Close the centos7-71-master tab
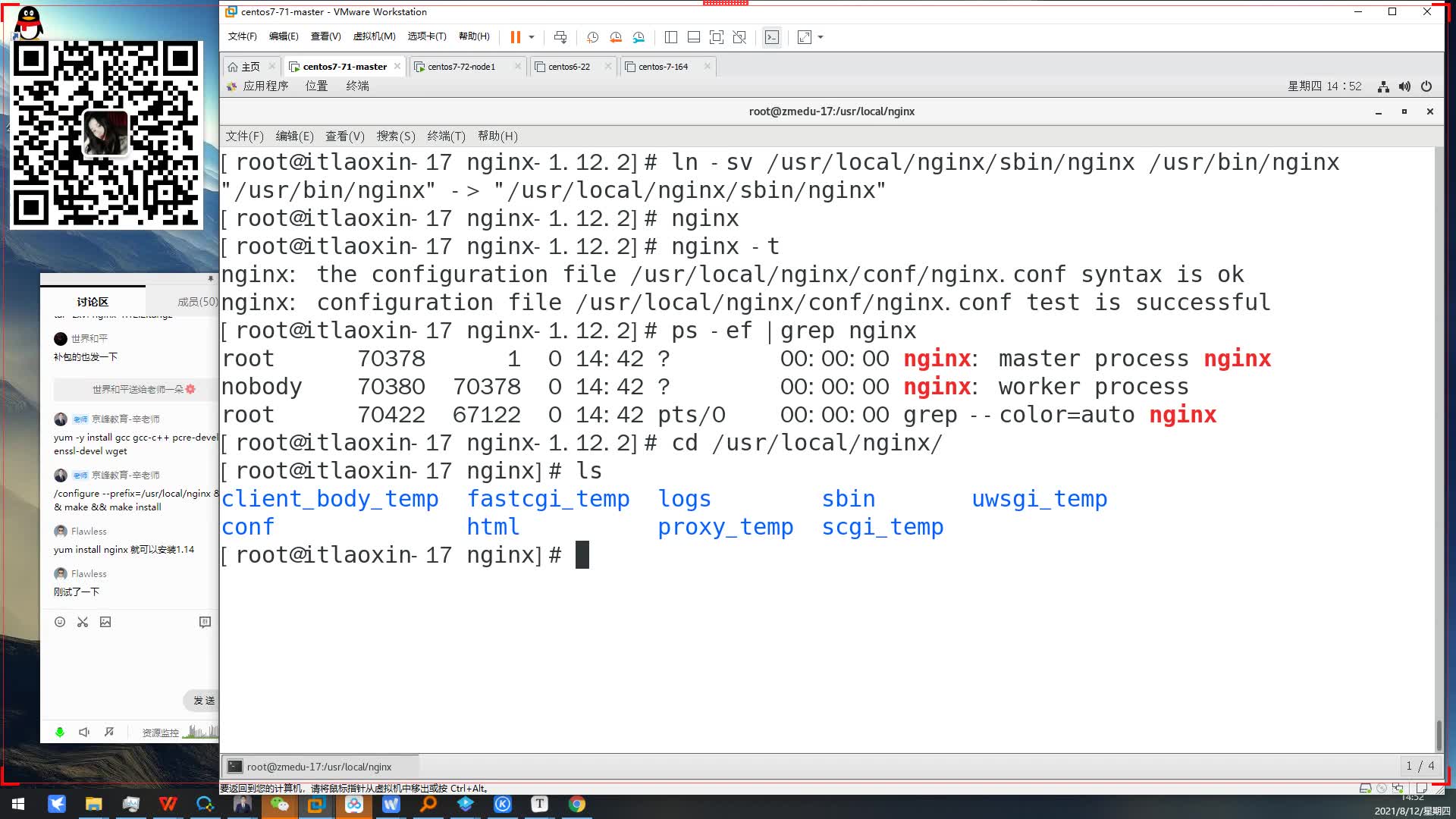The image size is (1456, 819). (x=397, y=66)
